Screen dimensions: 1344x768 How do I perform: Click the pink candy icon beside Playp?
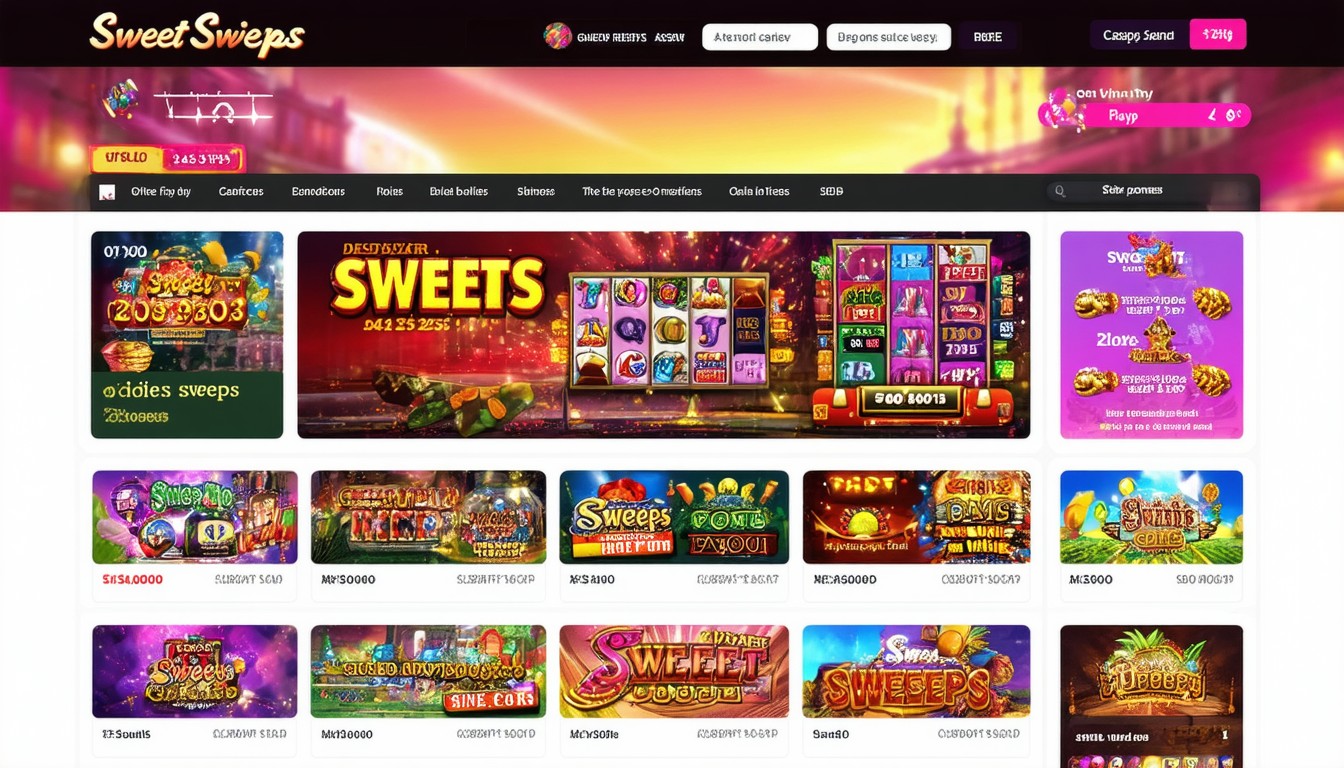click(x=1061, y=111)
